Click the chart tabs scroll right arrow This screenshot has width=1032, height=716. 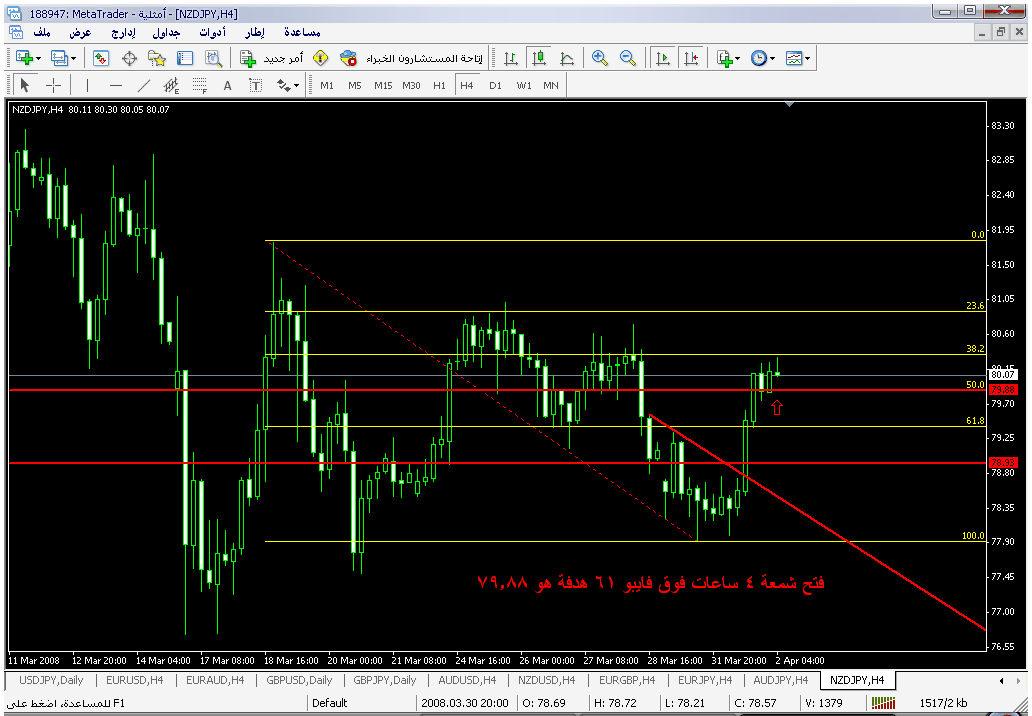pos(1019,680)
